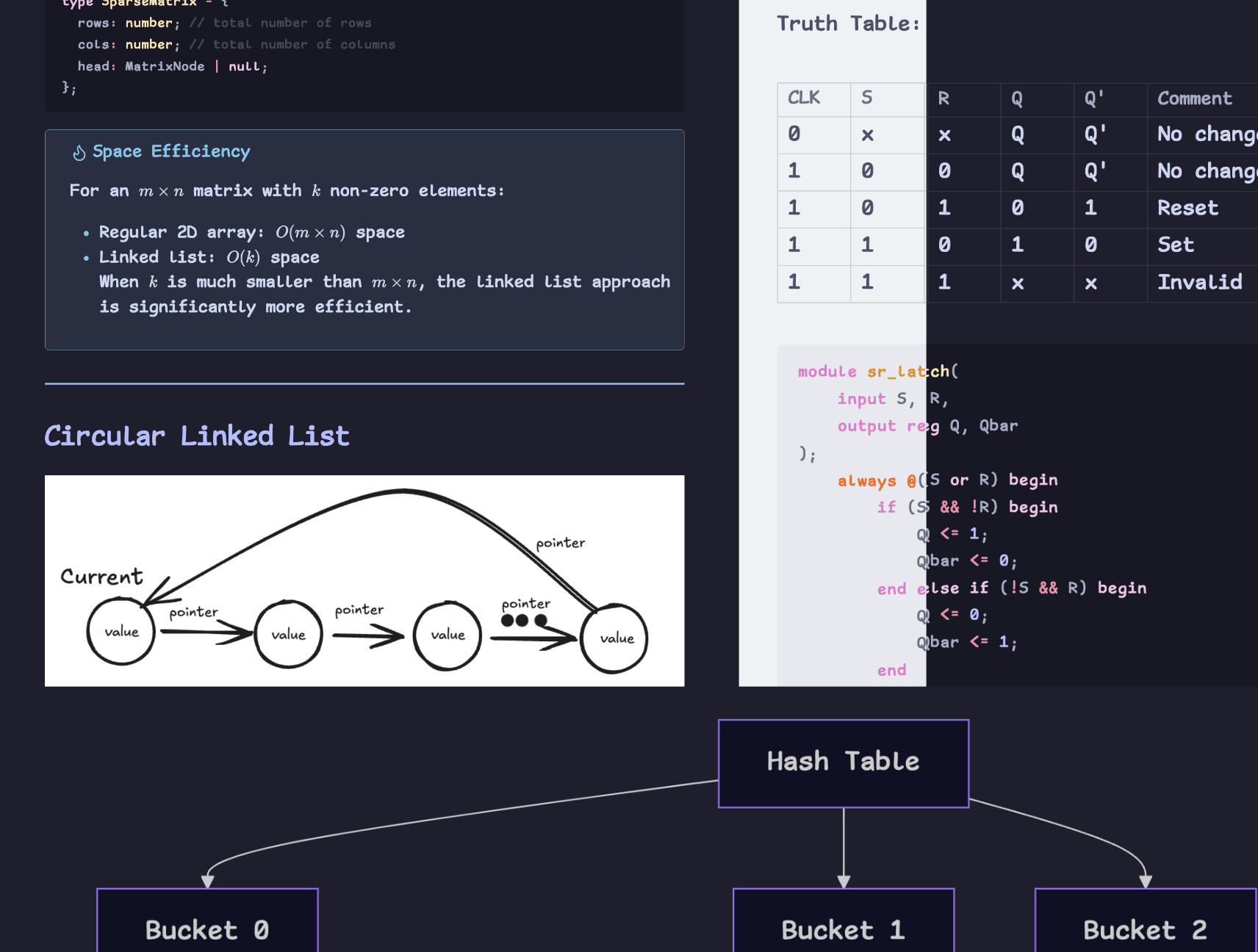Viewport: 1258px width, 952px height.
Task: Click the CLK cell with value 0
Action: pyautogui.click(x=814, y=134)
